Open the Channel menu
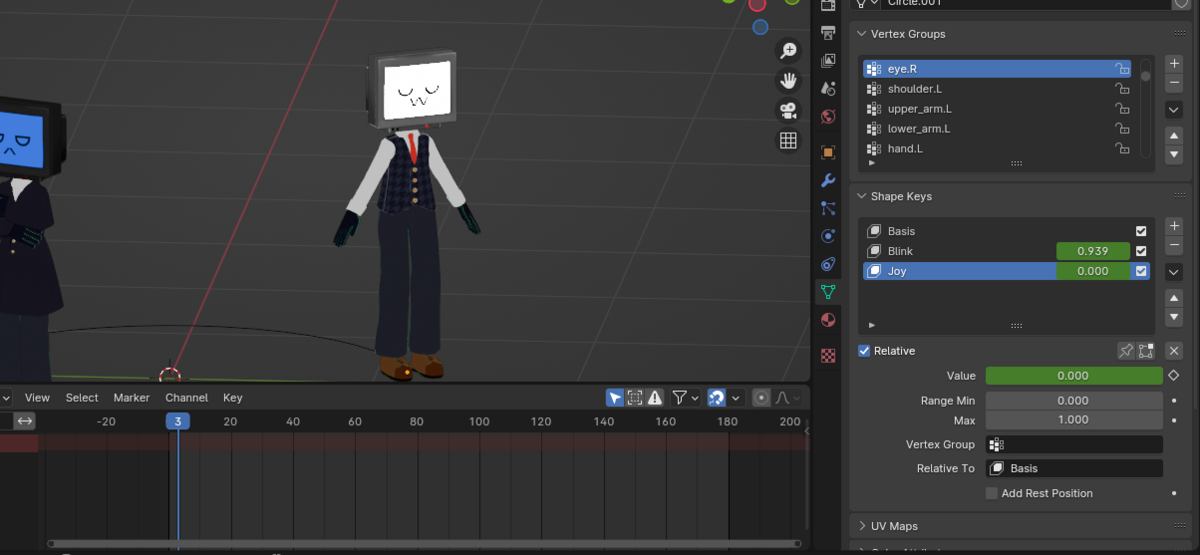1200x555 pixels. tap(186, 398)
